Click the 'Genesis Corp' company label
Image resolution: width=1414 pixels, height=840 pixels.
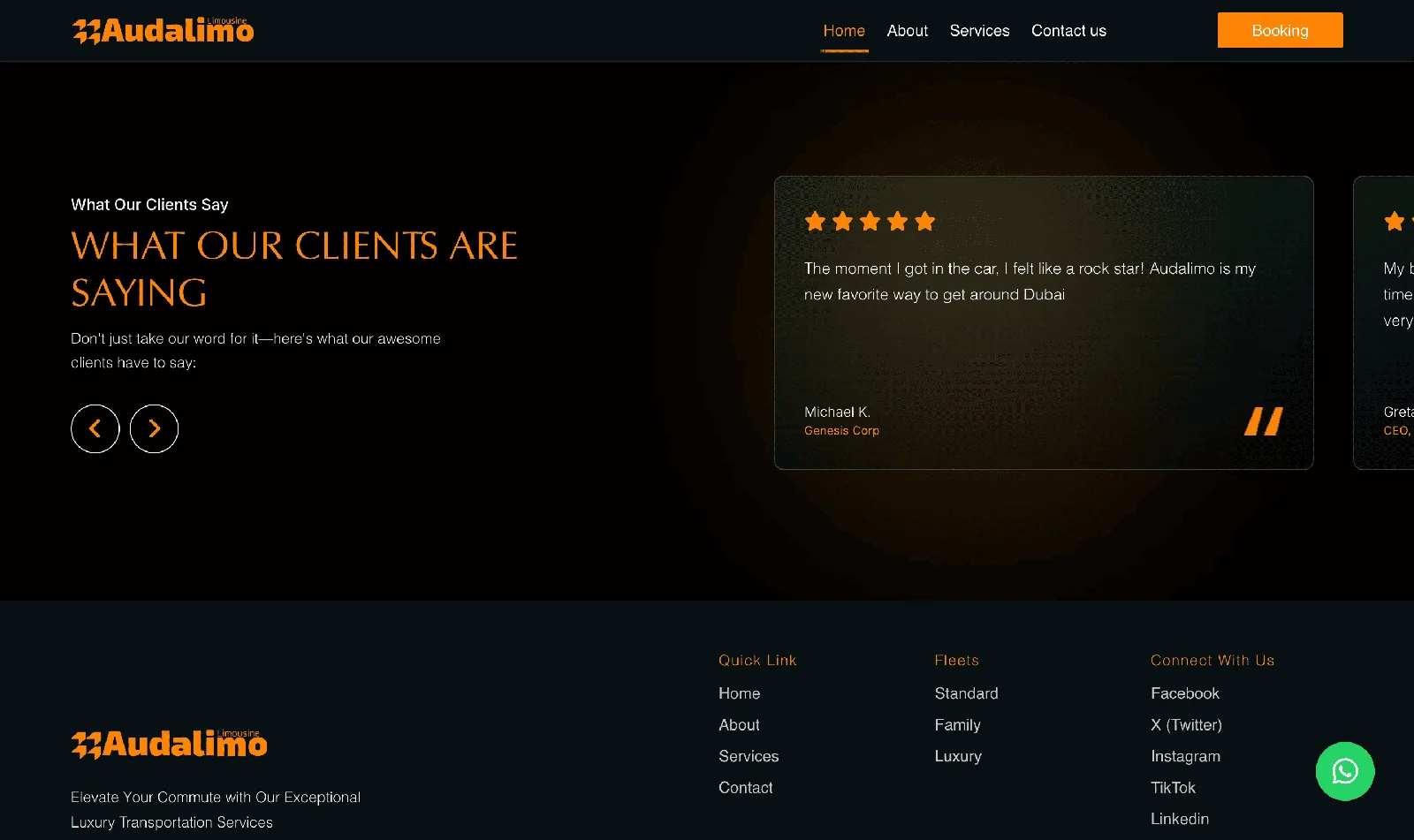tap(841, 431)
